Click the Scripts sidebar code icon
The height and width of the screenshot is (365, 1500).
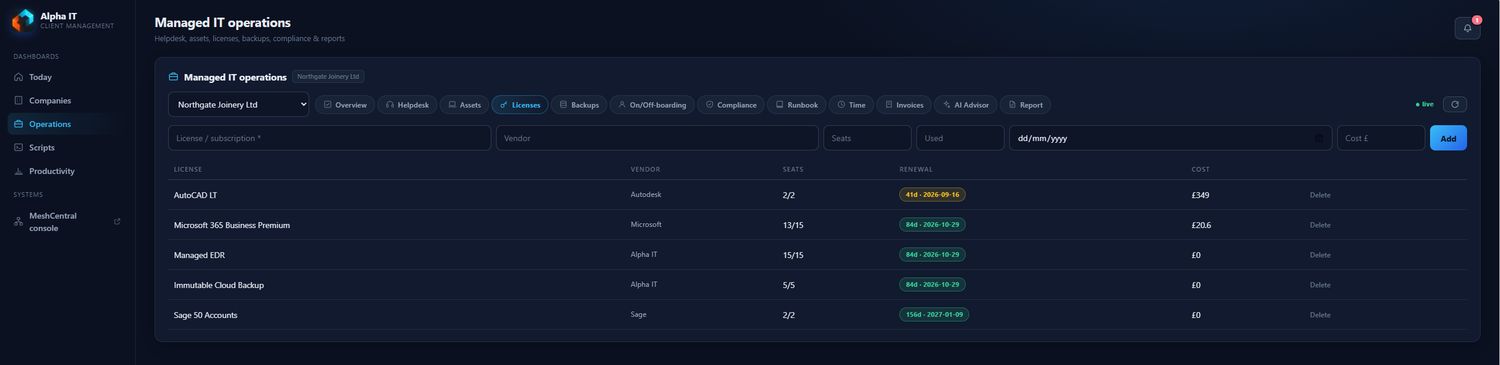(x=18, y=147)
